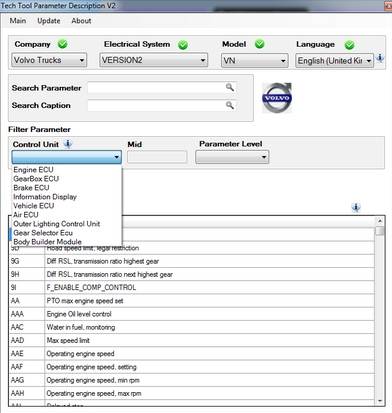The width and height of the screenshot is (392, 413).
Task: Click the table scrollbar thumb
Action: pyautogui.click(x=380, y=231)
